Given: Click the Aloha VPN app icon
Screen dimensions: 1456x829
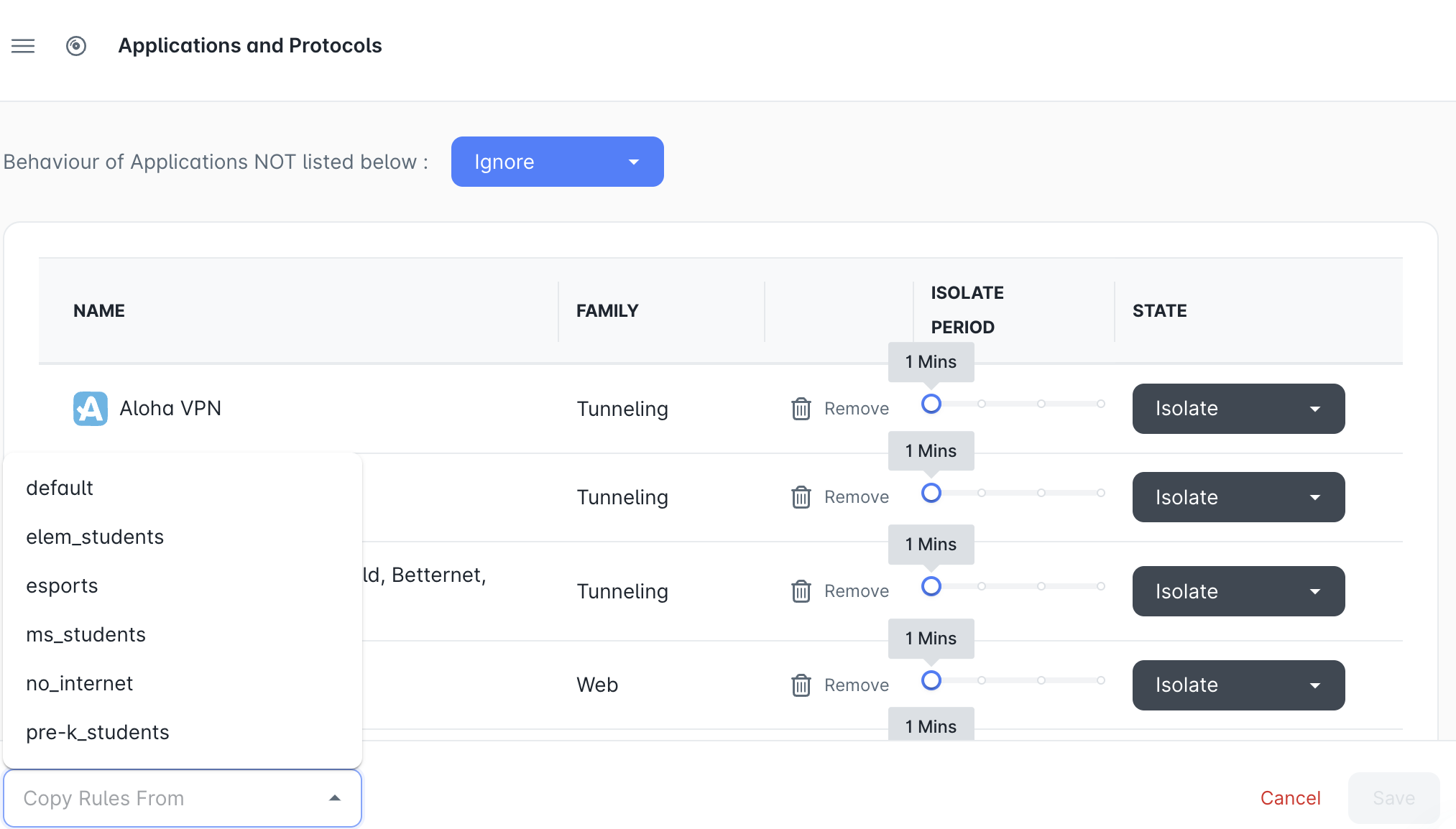Looking at the screenshot, I should pyautogui.click(x=91, y=409).
